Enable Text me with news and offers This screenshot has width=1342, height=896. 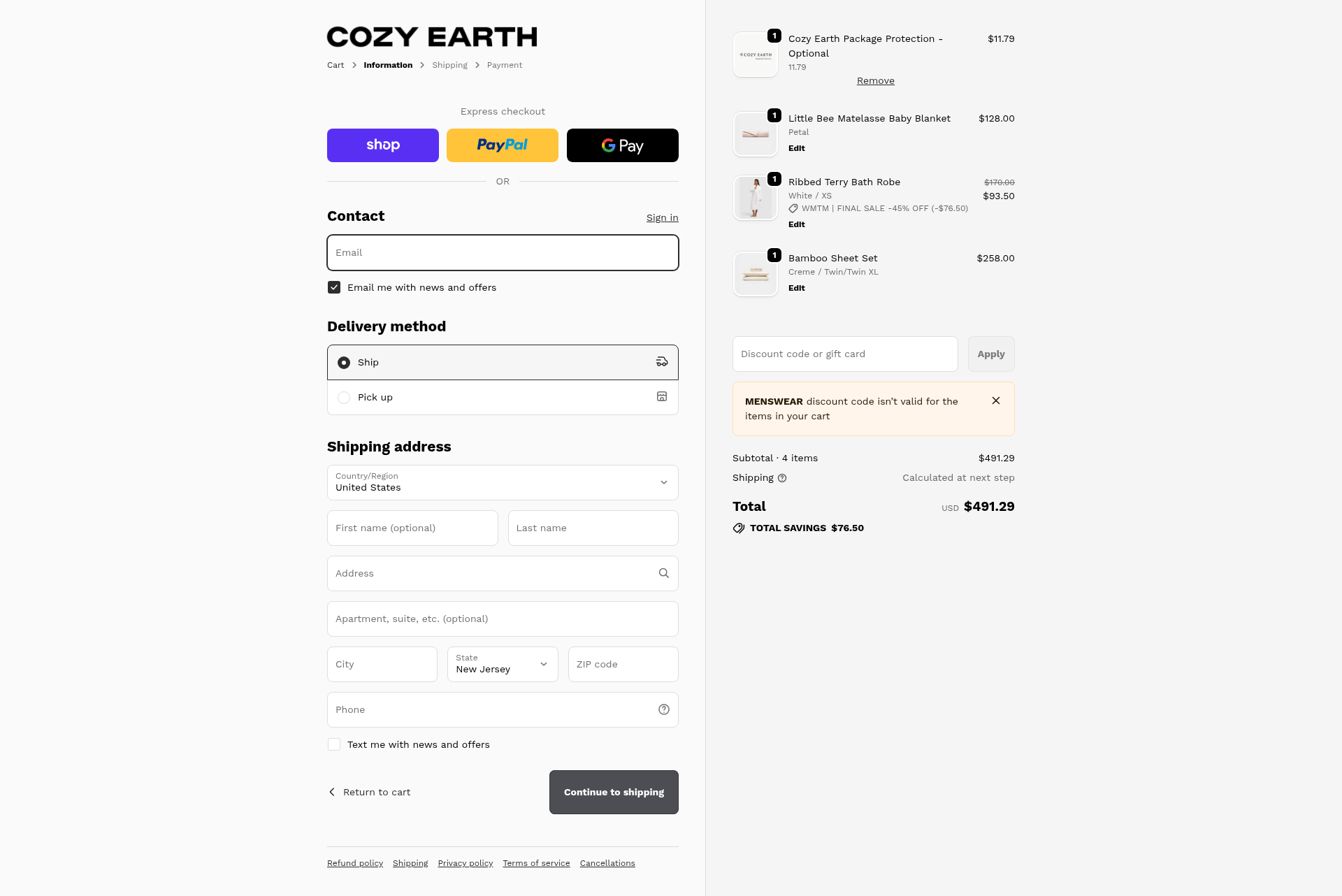334,744
